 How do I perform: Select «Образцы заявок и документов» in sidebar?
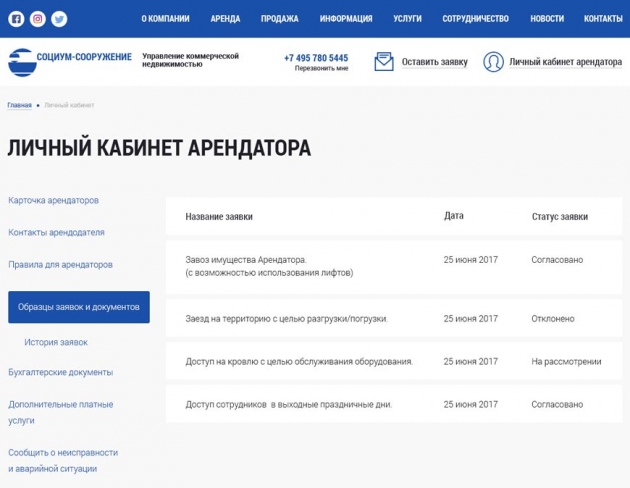(79, 307)
